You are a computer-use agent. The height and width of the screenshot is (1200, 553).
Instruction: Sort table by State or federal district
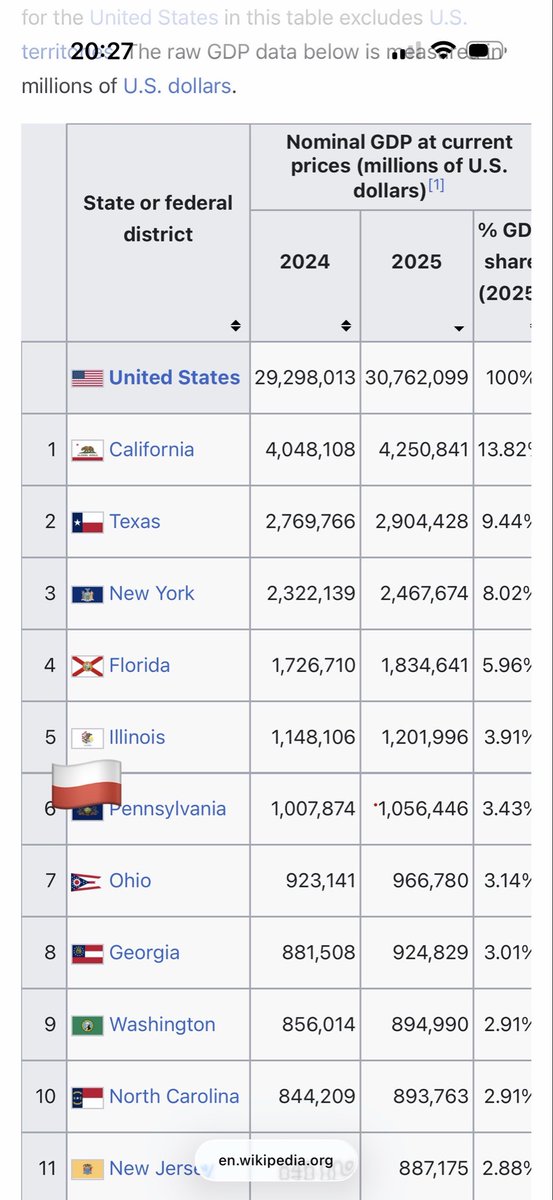coord(235,326)
